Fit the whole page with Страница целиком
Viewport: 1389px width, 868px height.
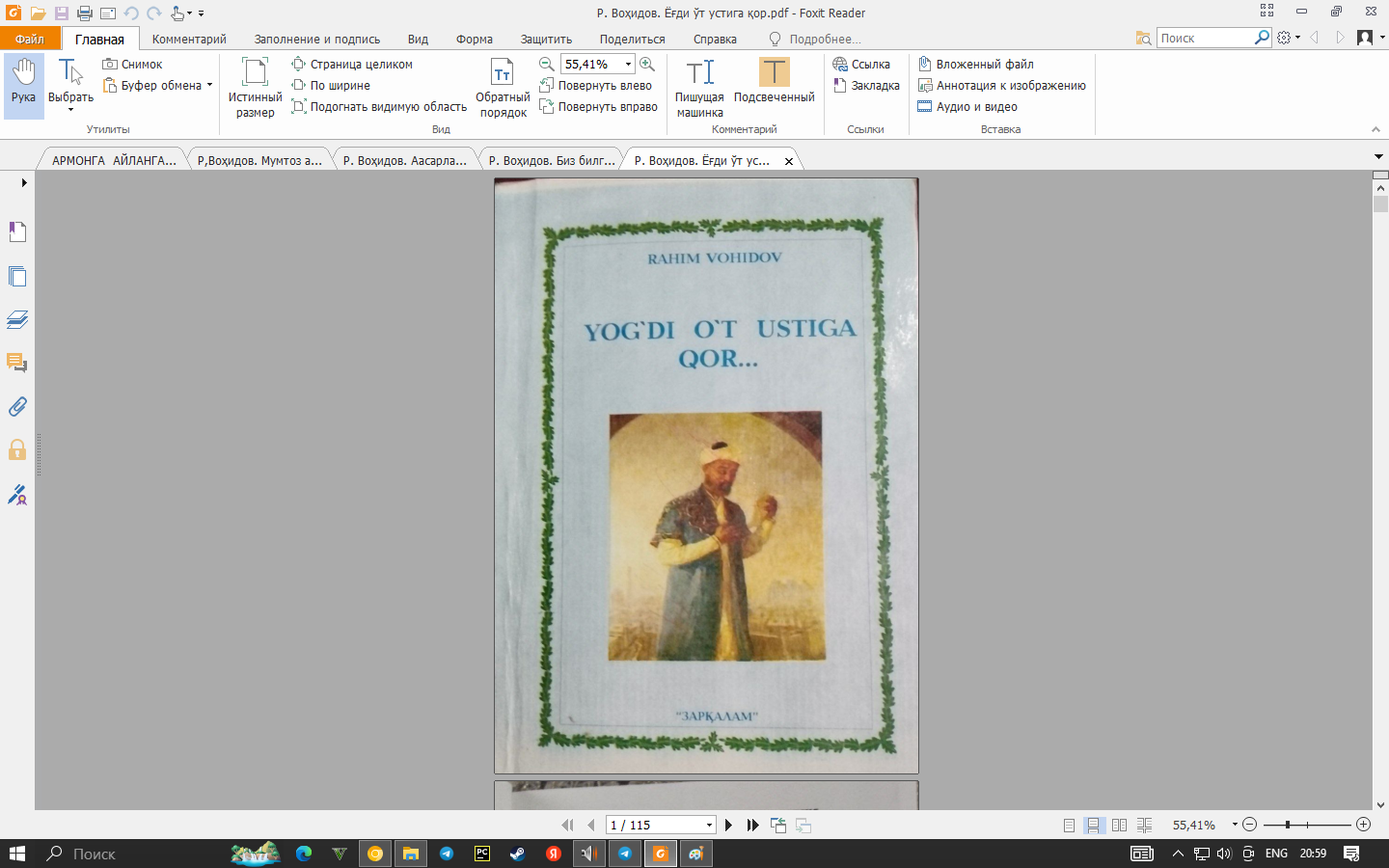click(x=352, y=65)
